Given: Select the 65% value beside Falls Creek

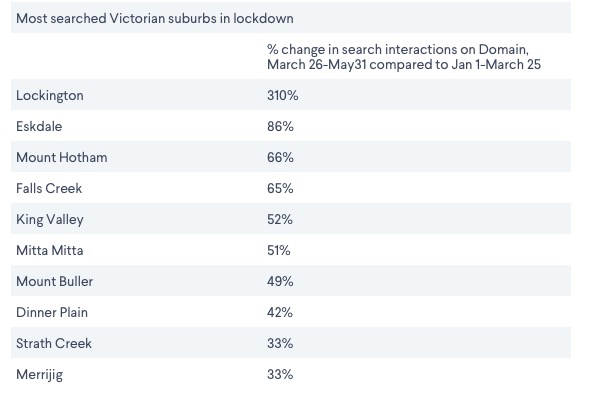Looking at the screenshot, I should coord(280,189).
